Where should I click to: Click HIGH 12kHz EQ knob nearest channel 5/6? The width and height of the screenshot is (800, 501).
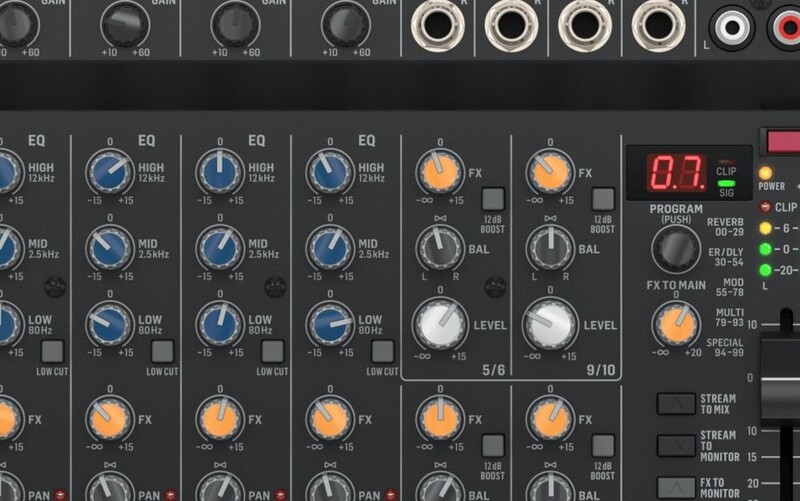pos(330,172)
